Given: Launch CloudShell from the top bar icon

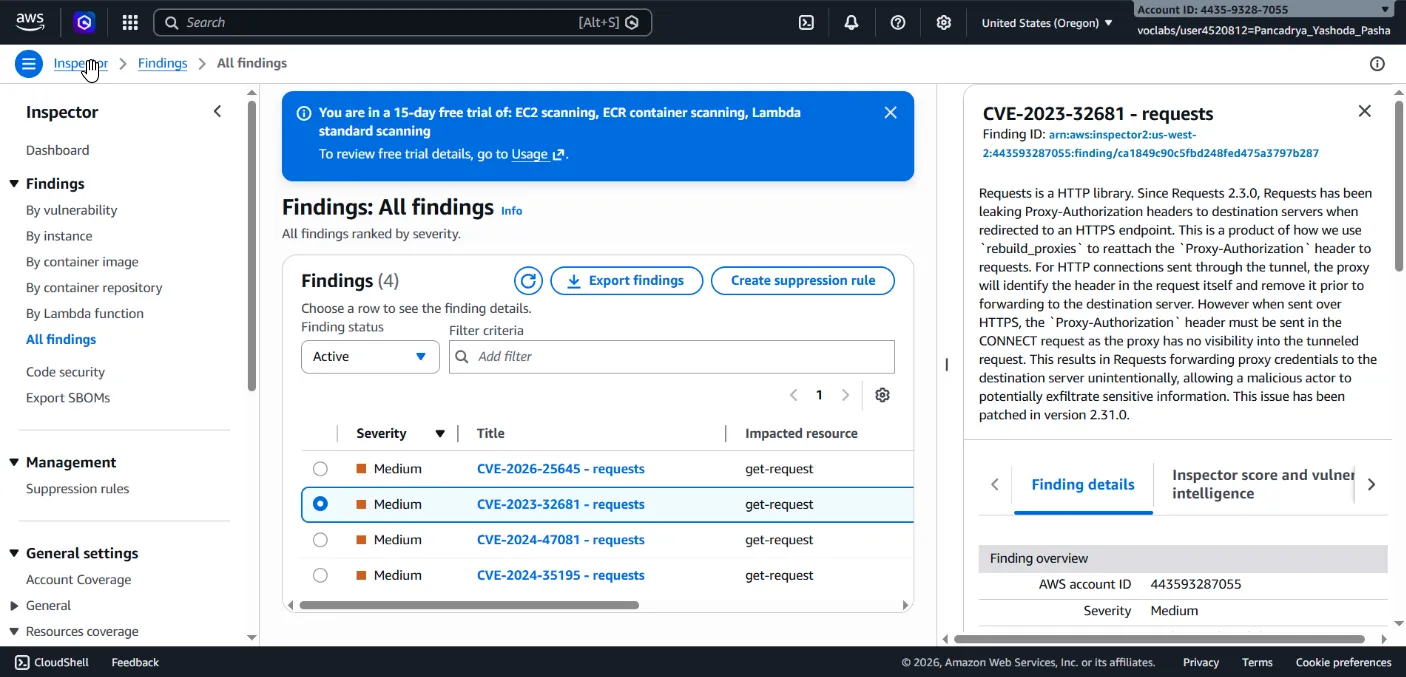Looking at the screenshot, I should point(806,22).
